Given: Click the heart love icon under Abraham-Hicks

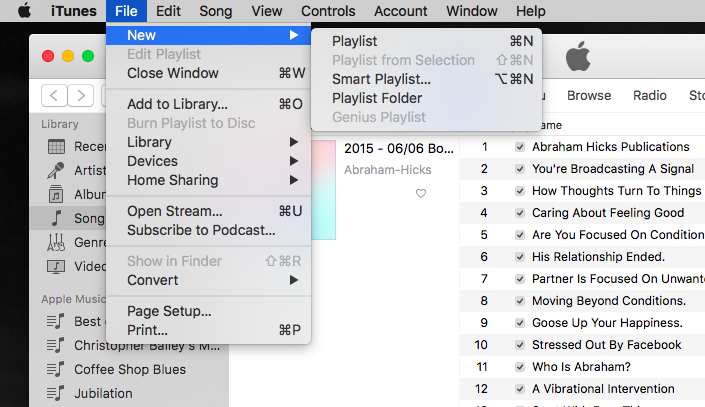Looking at the screenshot, I should pos(421,193).
